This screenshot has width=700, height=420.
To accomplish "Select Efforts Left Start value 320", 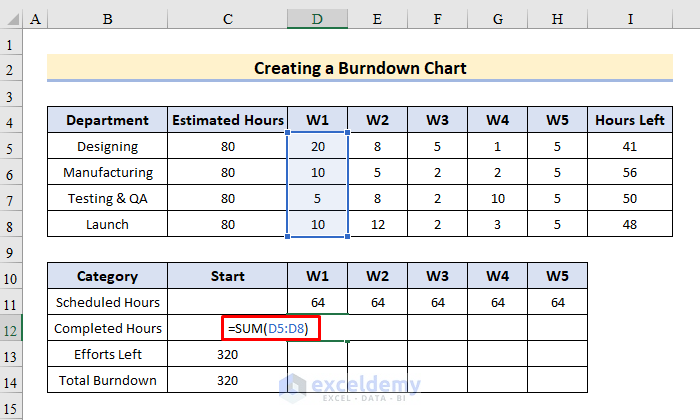I will 228,354.
